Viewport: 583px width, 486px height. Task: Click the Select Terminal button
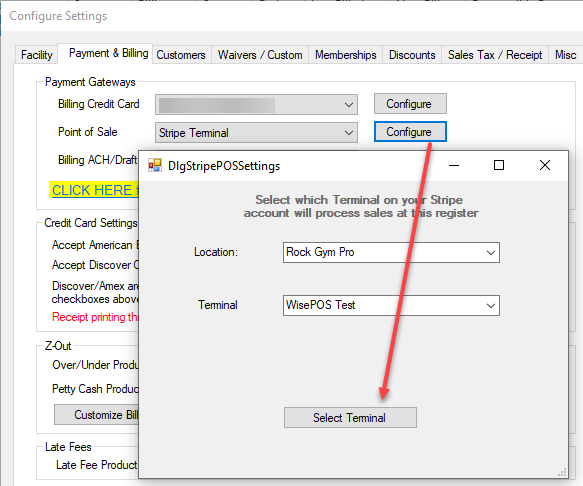coord(350,418)
